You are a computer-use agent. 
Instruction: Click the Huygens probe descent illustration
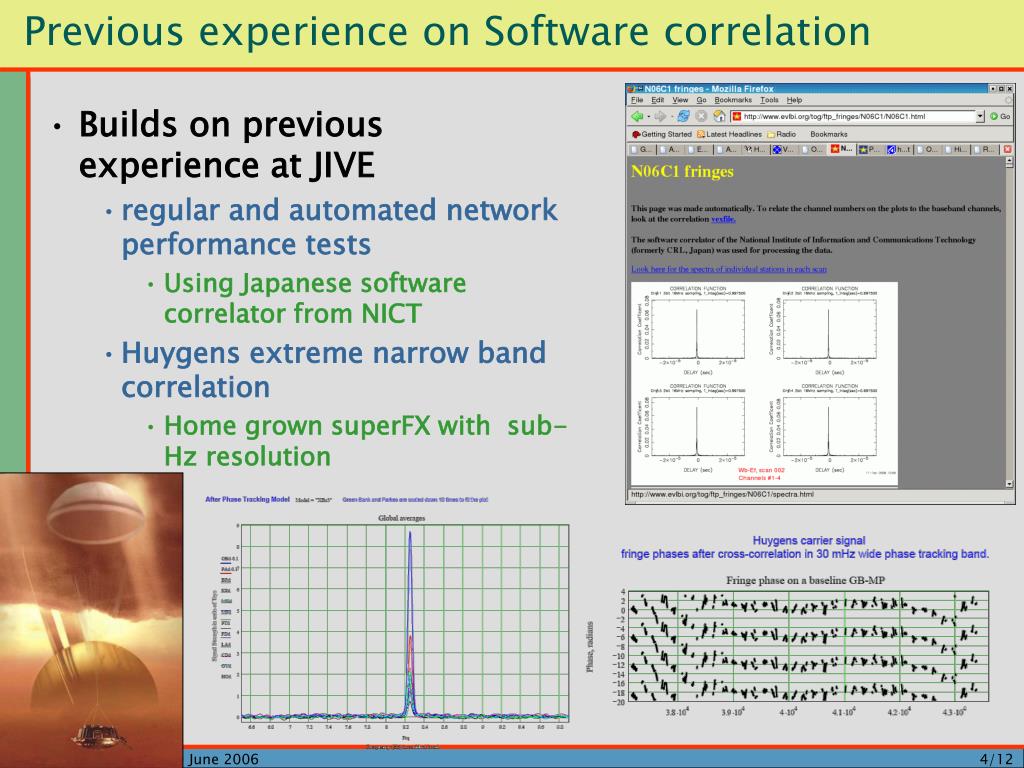pos(91,620)
